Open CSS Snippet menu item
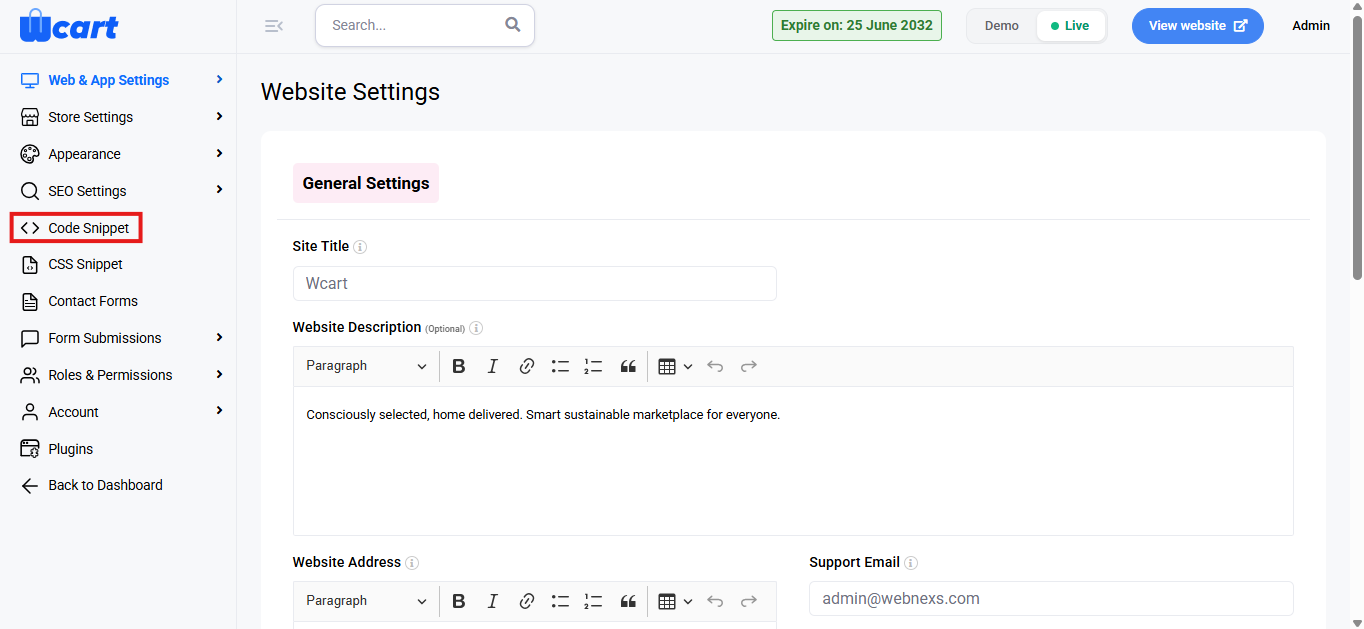Screen dimensions: 1364x629 (72, 264)
